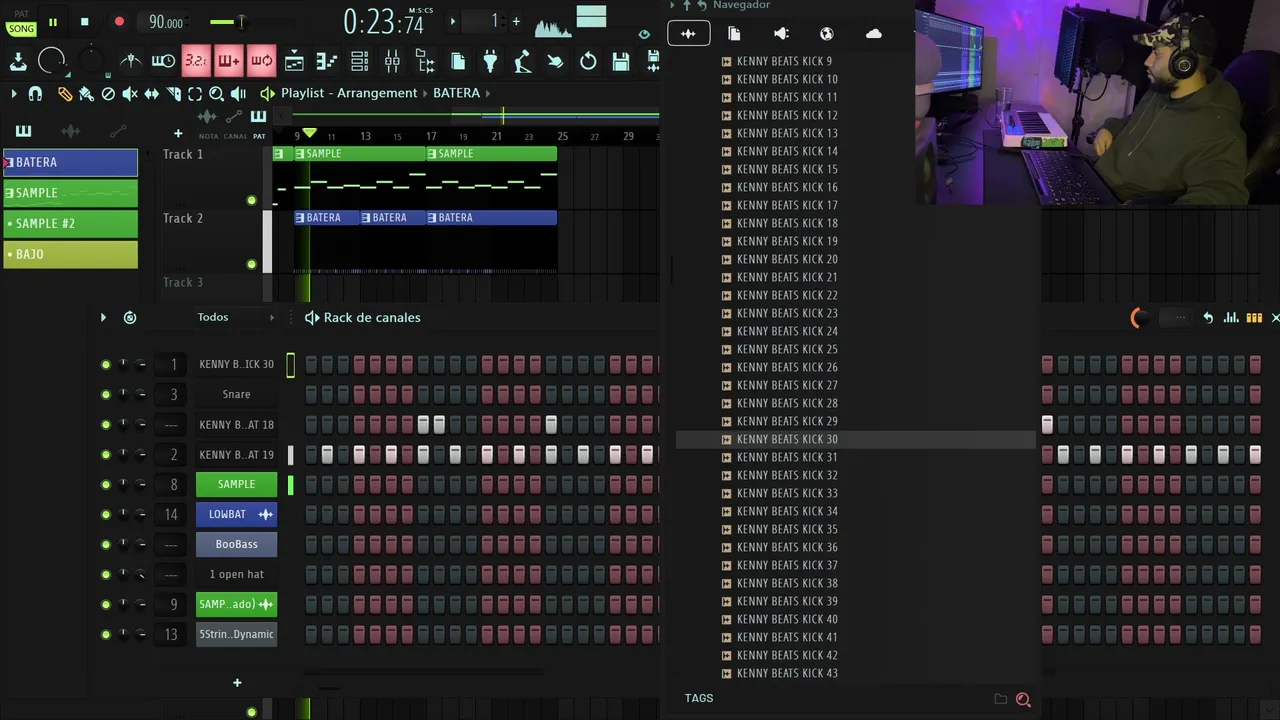Switch to browser plugins speaker tab
Image resolution: width=1280 pixels, height=720 pixels.
(781, 33)
